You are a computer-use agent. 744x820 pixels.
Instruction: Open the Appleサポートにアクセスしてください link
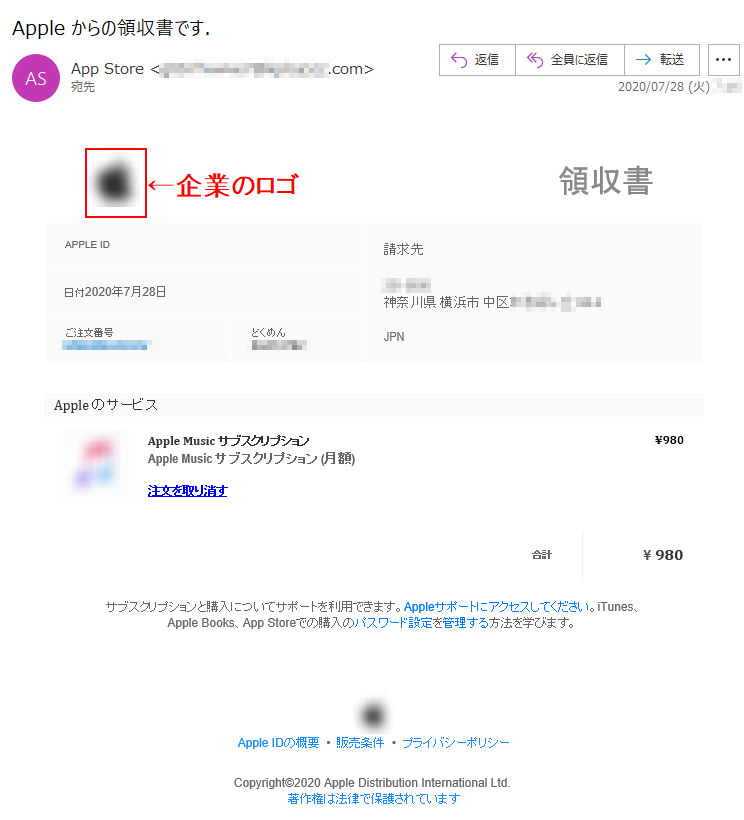tap(497, 607)
